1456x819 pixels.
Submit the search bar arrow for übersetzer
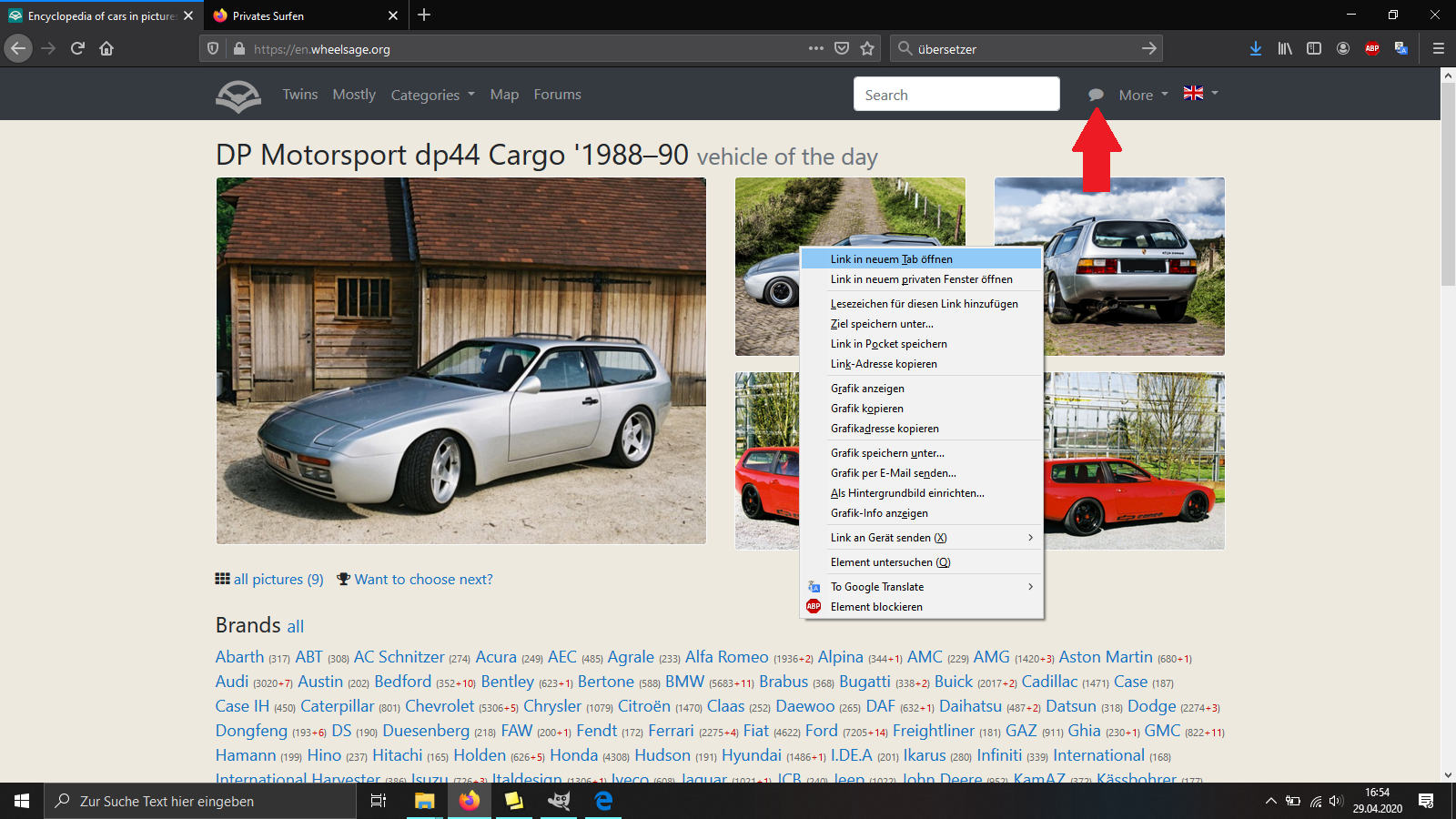(1149, 48)
